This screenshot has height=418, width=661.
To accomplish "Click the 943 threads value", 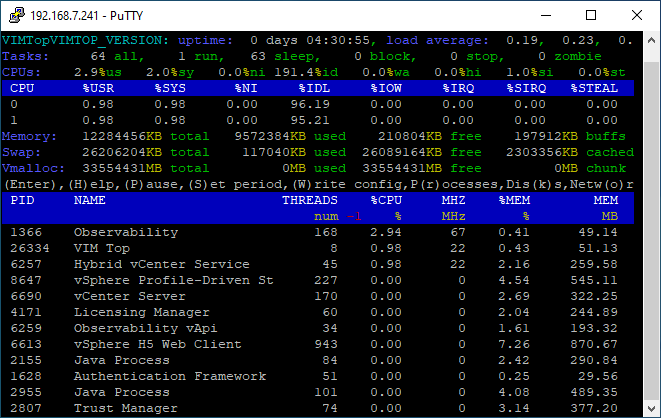I will pos(326,344).
